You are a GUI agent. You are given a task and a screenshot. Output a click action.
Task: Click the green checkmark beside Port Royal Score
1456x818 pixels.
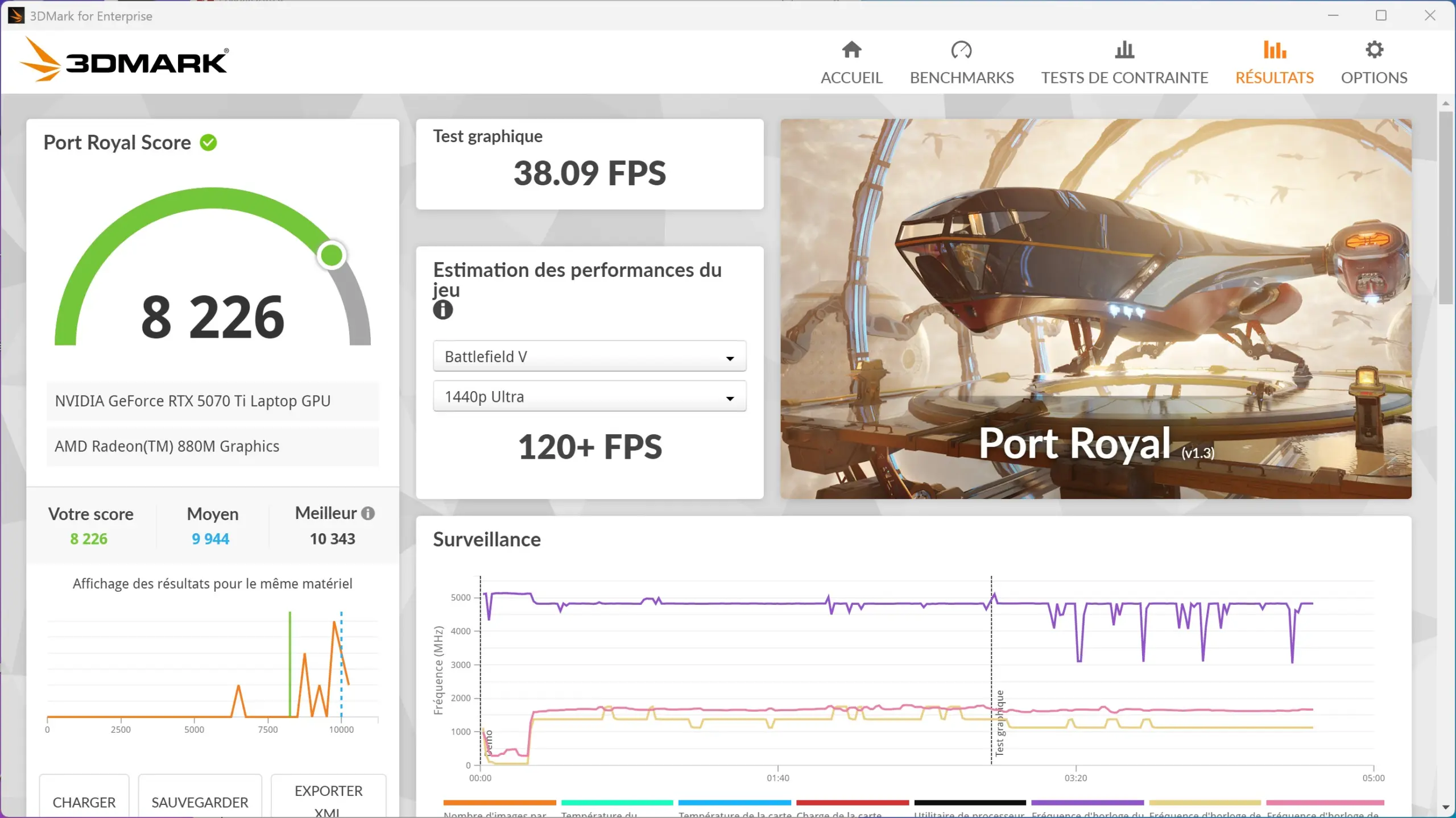(209, 142)
